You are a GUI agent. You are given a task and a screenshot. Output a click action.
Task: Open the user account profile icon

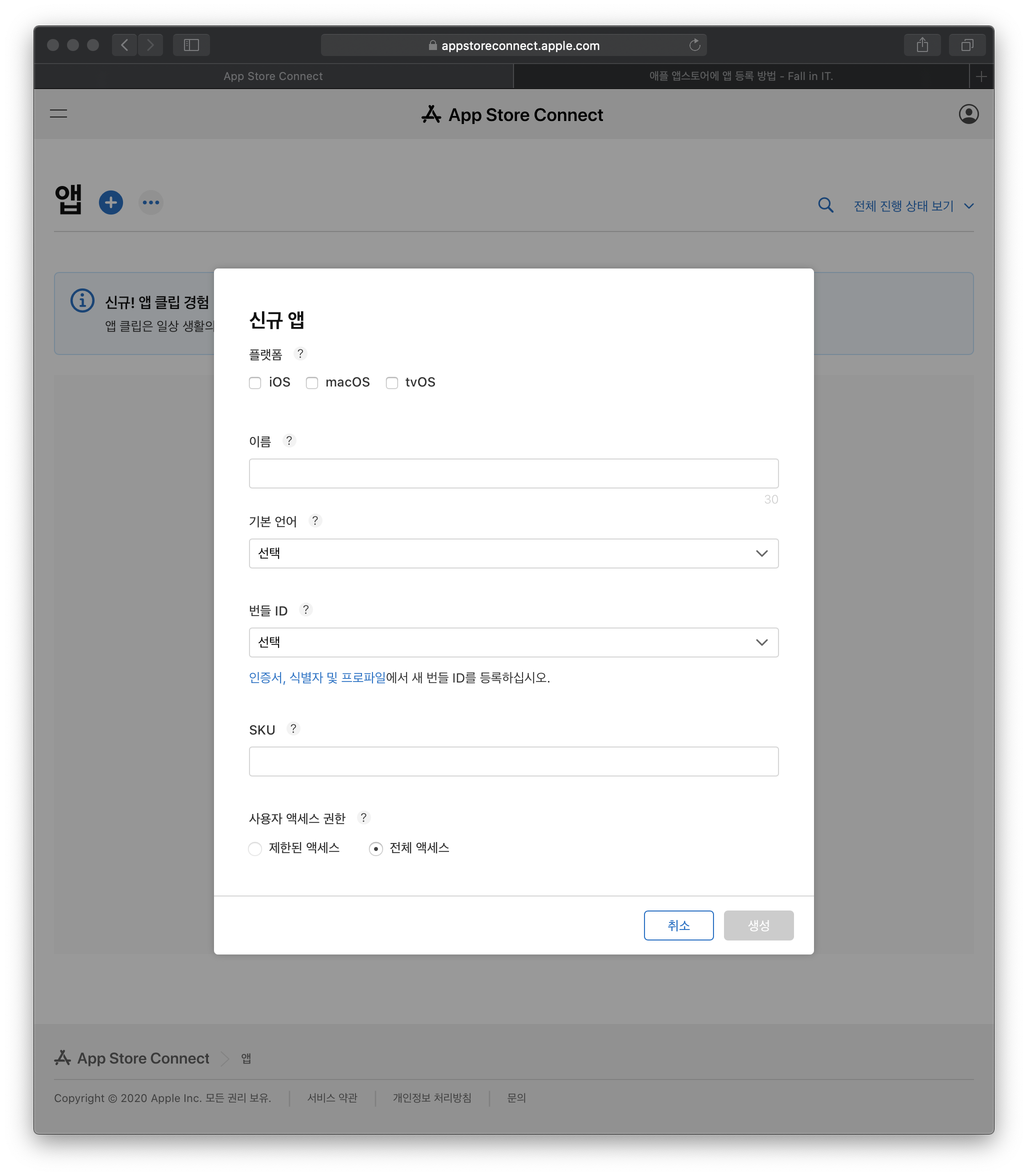pyautogui.click(x=968, y=114)
